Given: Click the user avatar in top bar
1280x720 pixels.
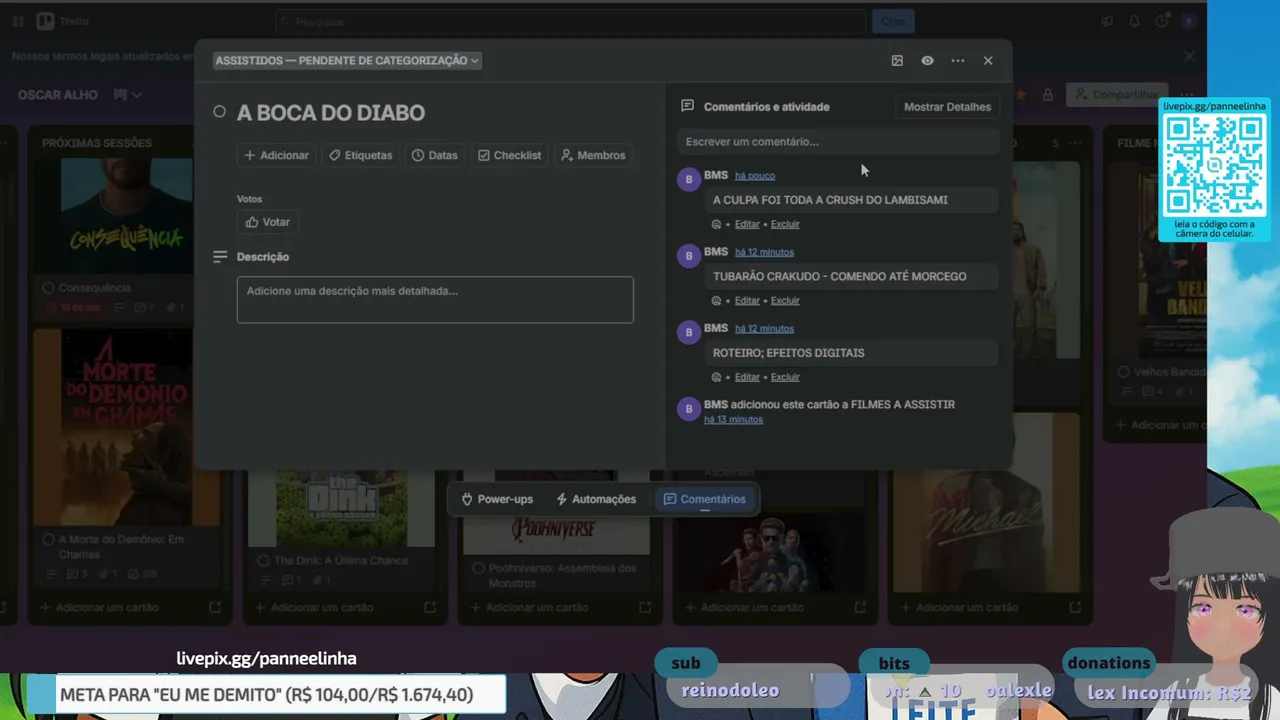Looking at the screenshot, I should (x=1188, y=21).
